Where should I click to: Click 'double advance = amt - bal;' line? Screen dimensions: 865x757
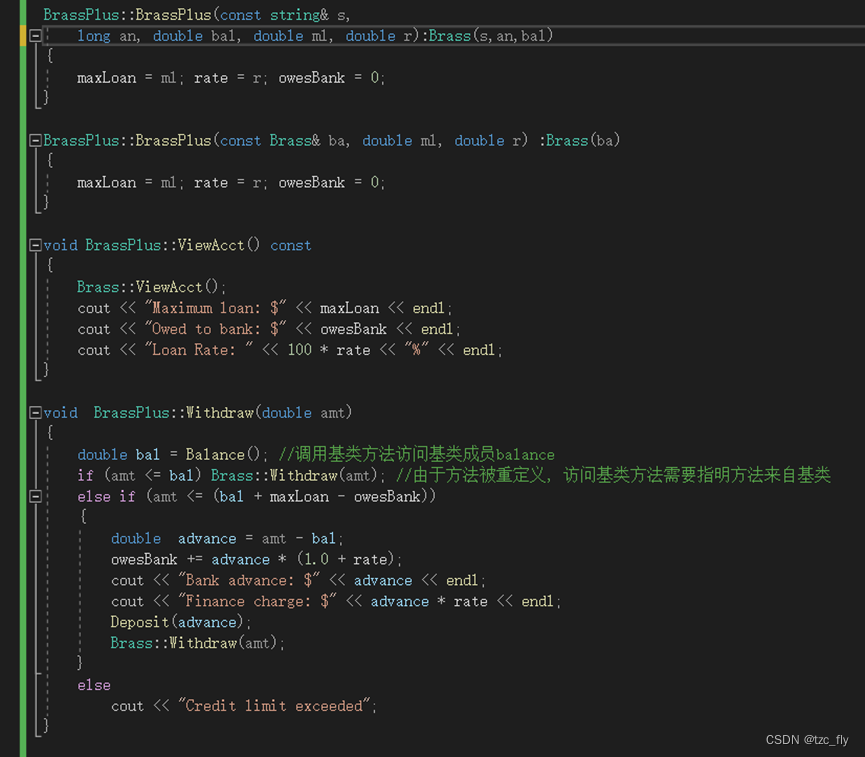227,539
